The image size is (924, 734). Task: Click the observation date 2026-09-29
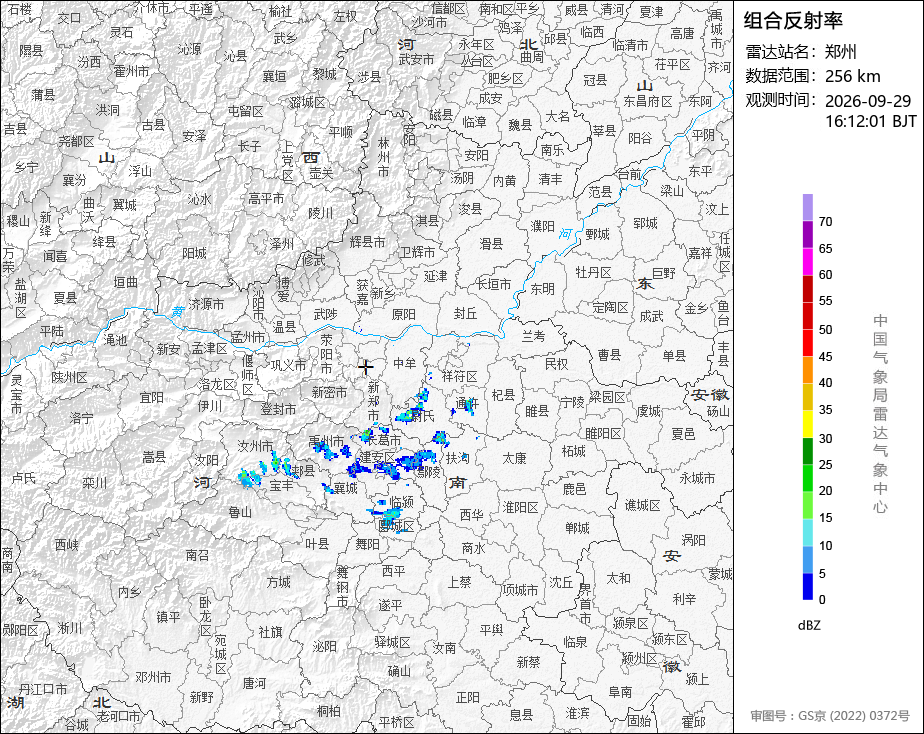[867, 101]
